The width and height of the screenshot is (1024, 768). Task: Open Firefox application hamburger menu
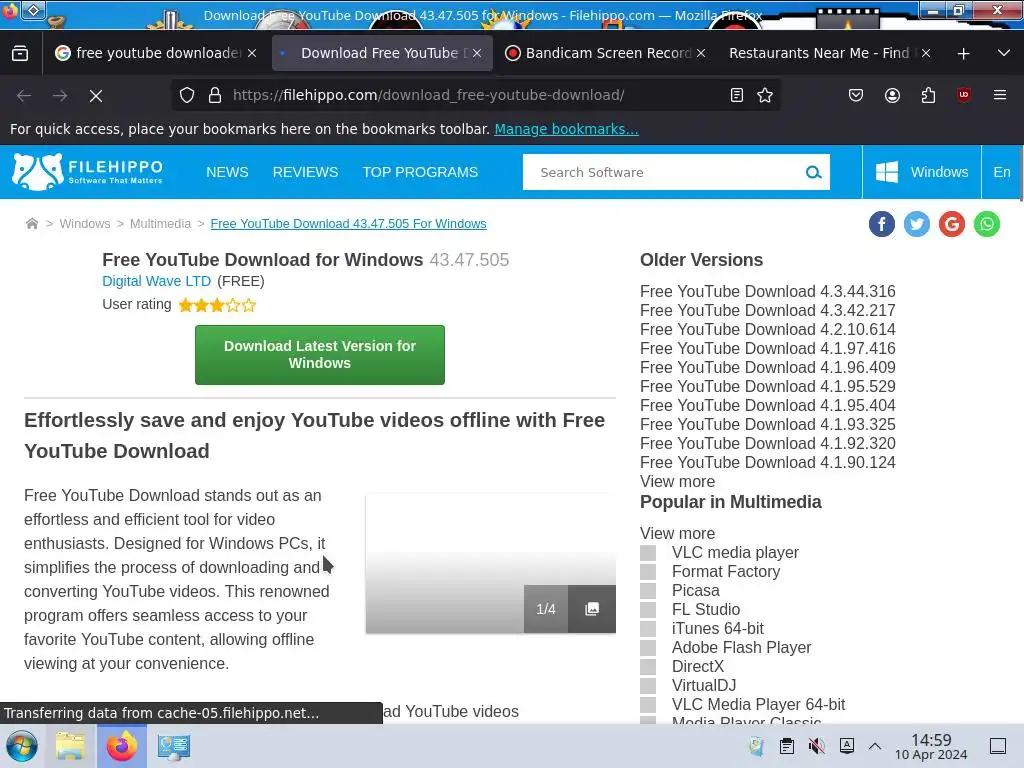1000,95
